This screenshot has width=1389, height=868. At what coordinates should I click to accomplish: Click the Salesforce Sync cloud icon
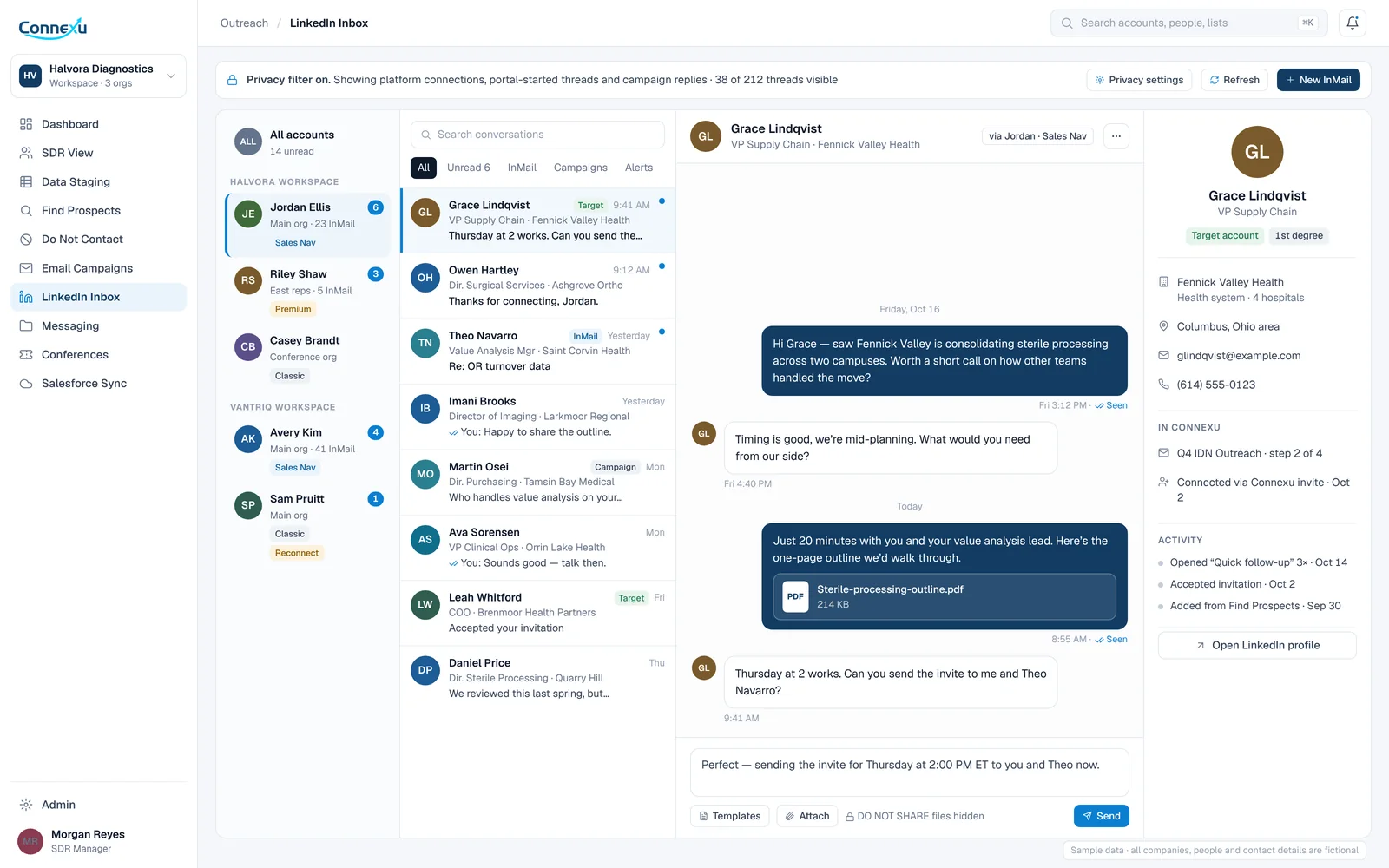[x=26, y=384]
